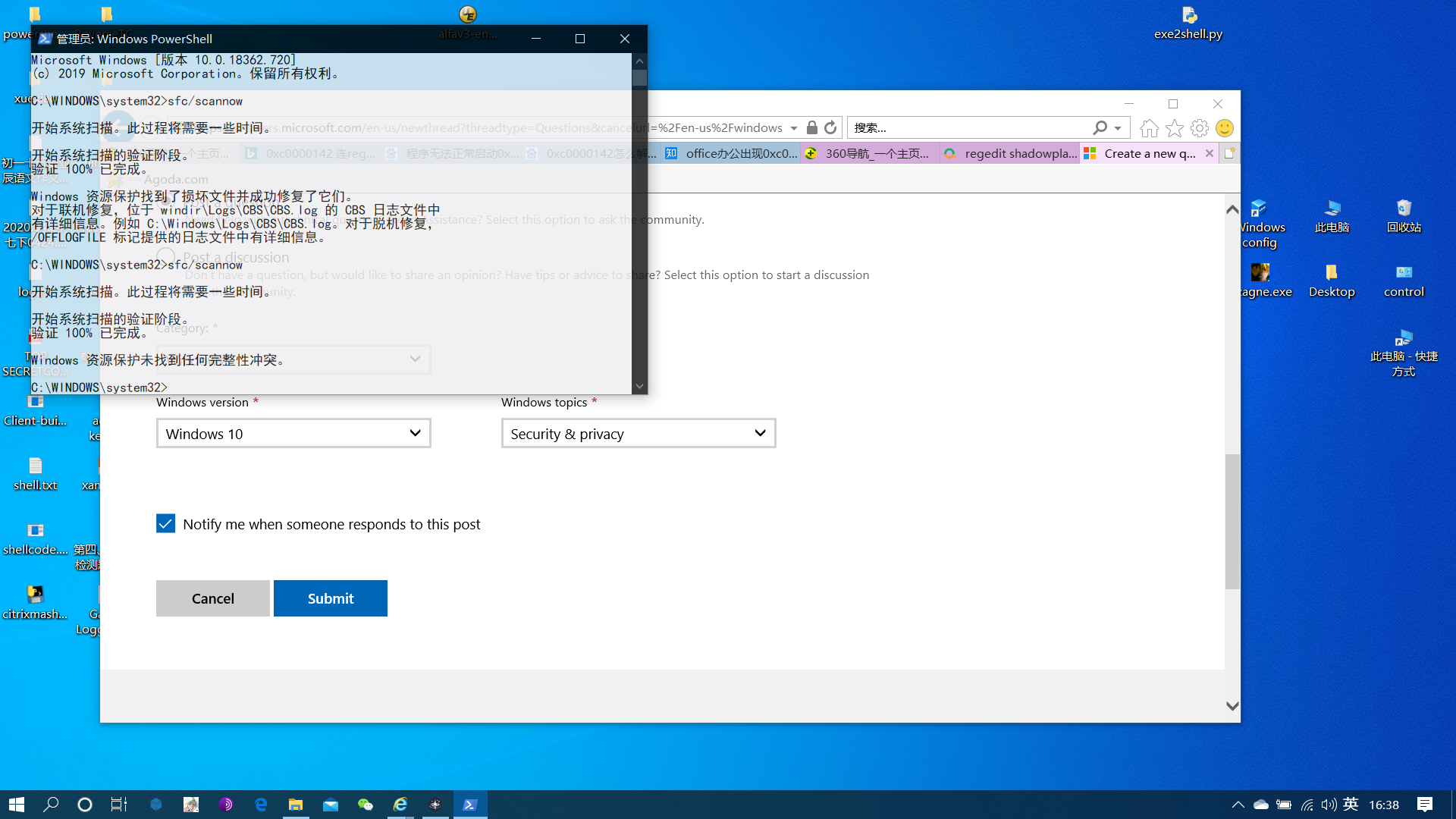Toggle 'Notify me when someone responds' checkbox
This screenshot has height=819, width=1456.
tap(165, 524)
